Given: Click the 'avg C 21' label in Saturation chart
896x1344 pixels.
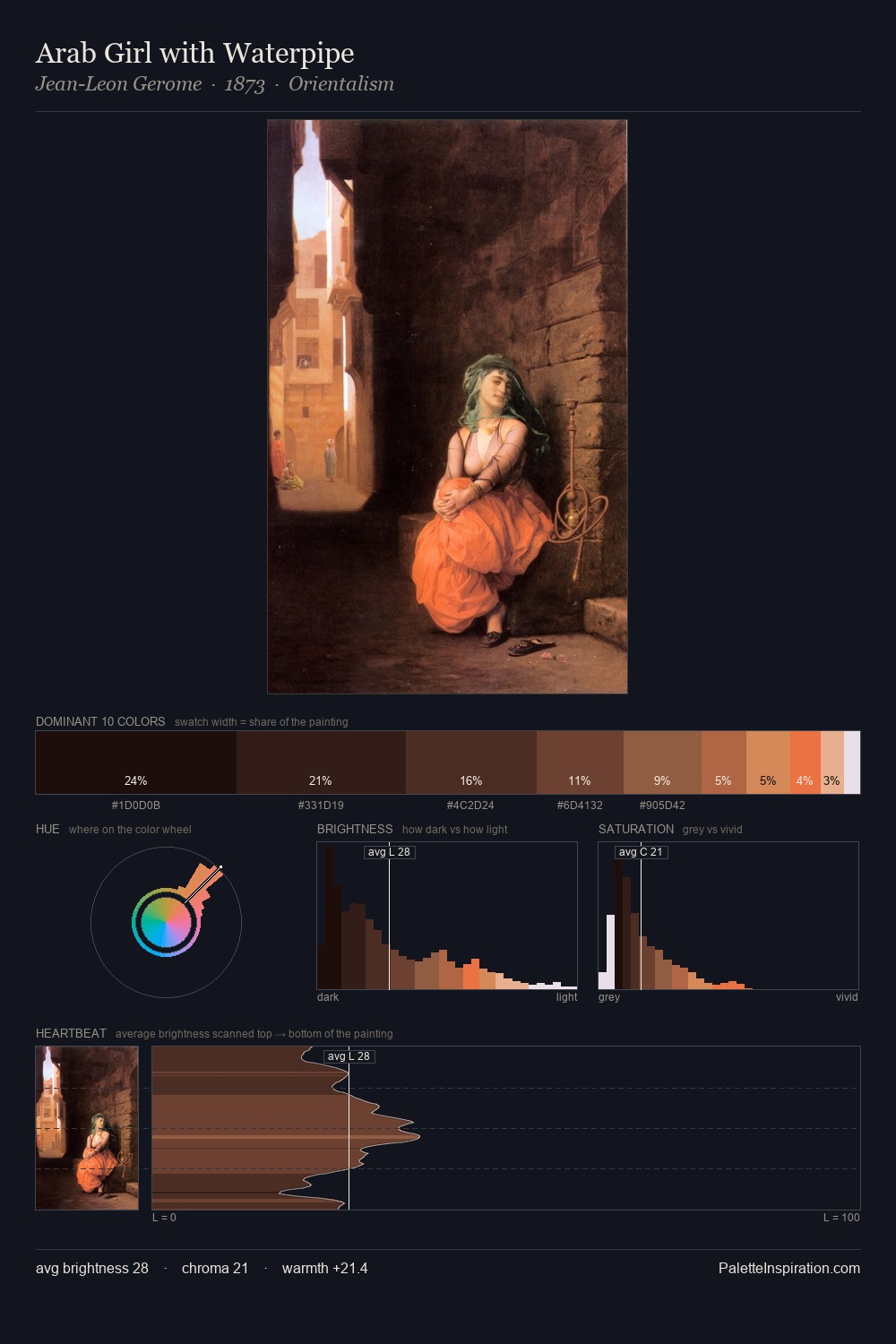Looking at the screenshot, I should (x=642, y=852).
